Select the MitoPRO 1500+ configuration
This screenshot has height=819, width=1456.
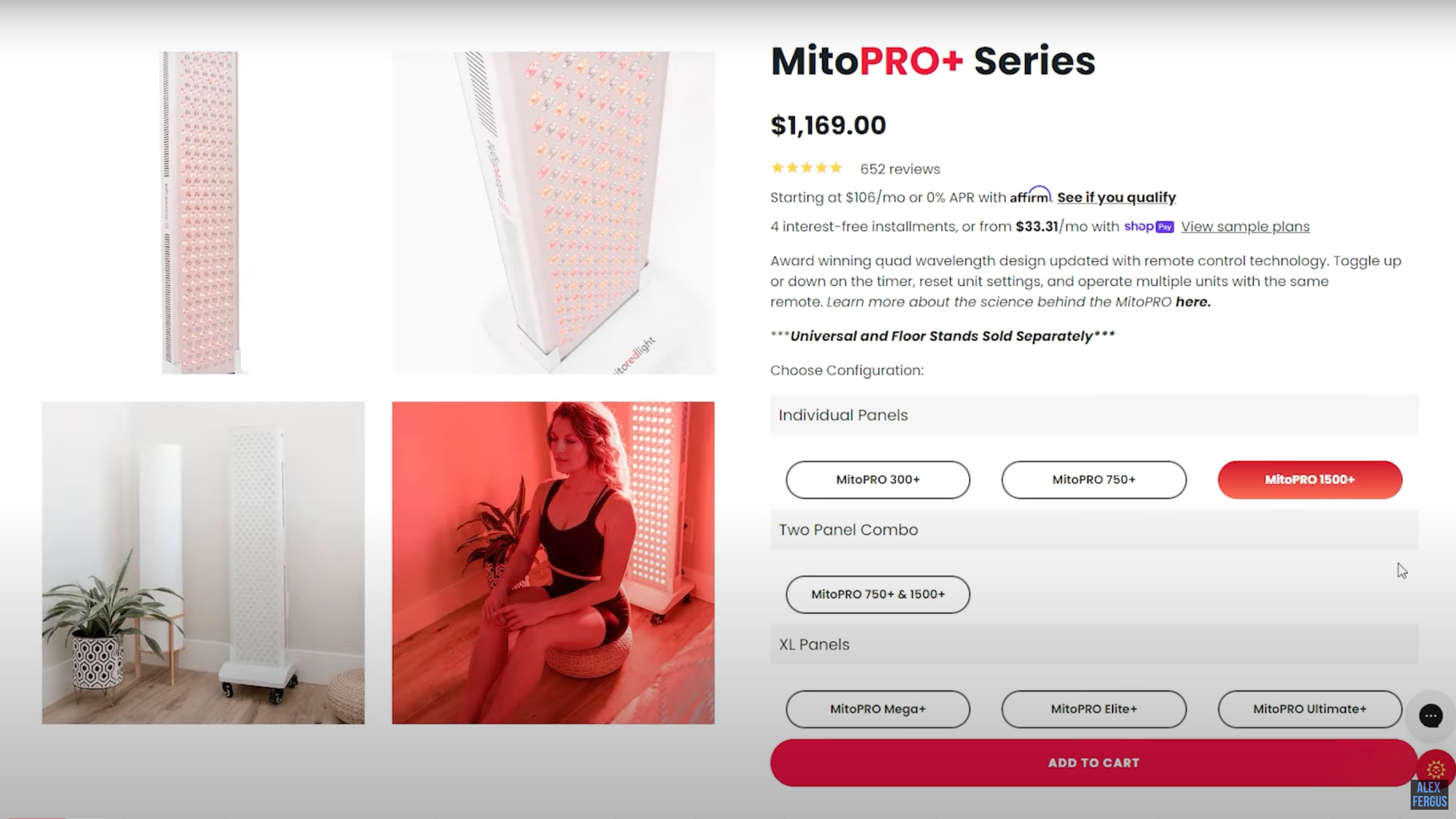tap(1310, 480)
